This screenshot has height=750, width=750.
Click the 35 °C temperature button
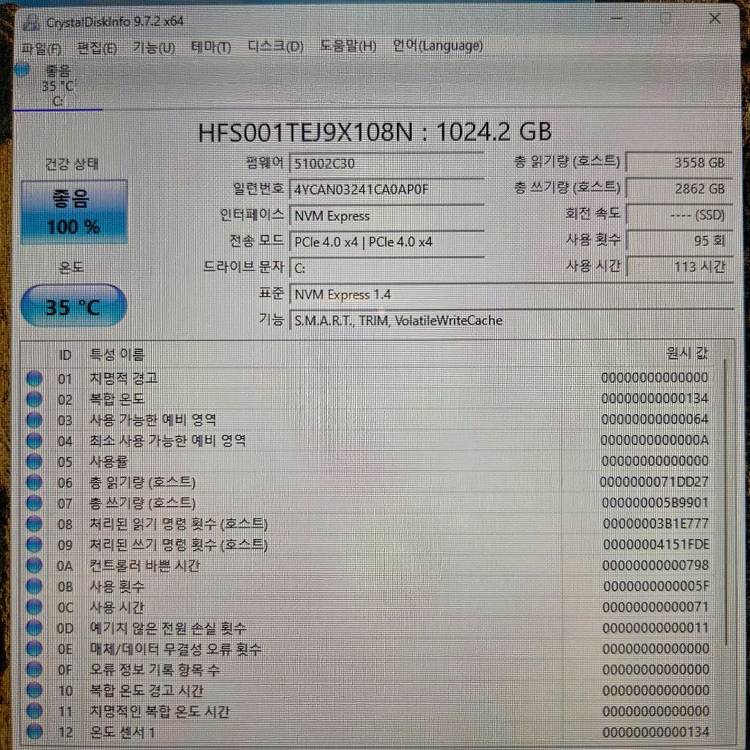point(74,306)
